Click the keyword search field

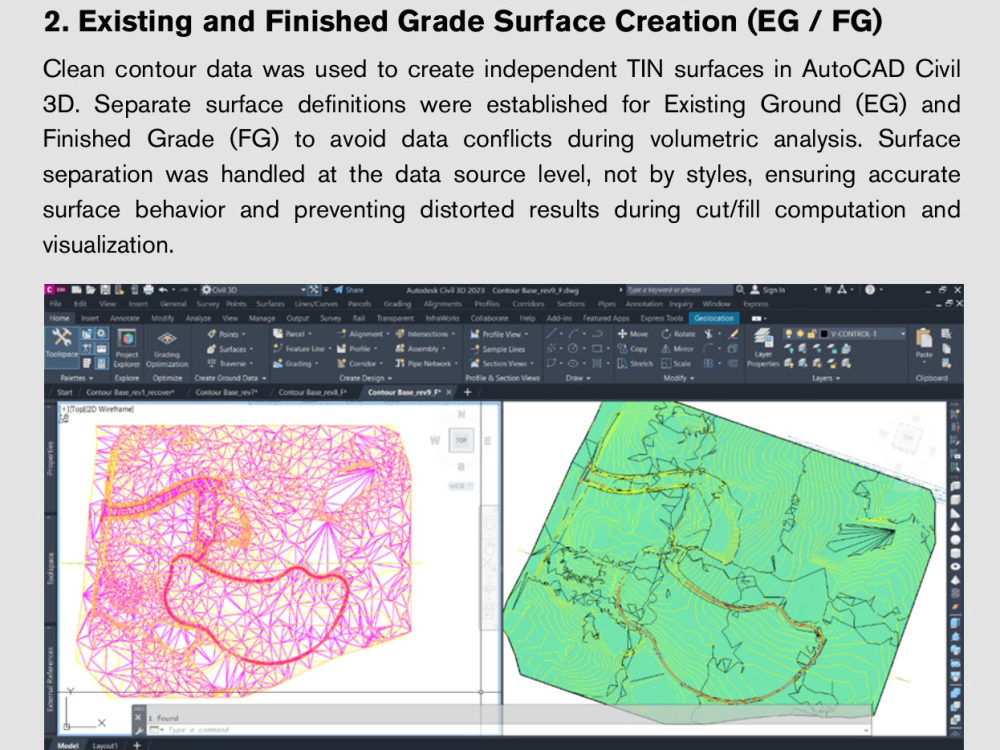point(679,290)
